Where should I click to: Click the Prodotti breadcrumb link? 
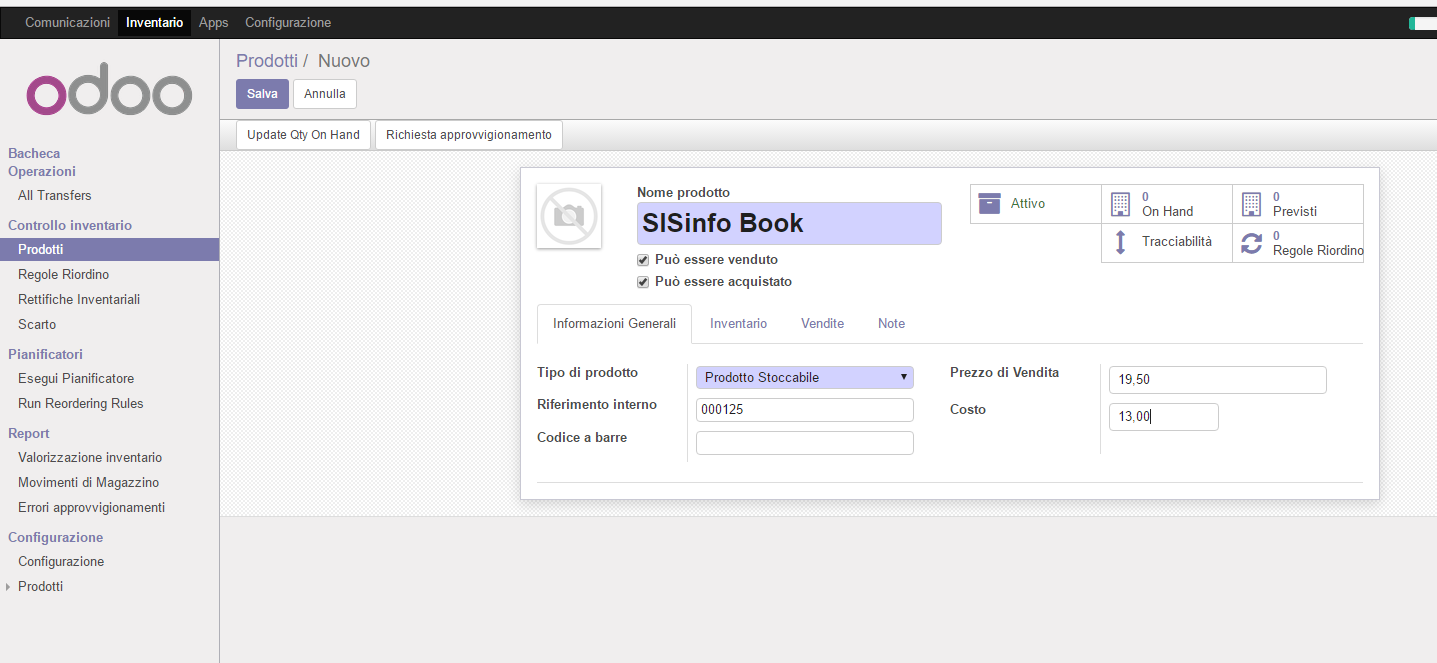pos(267,61)
